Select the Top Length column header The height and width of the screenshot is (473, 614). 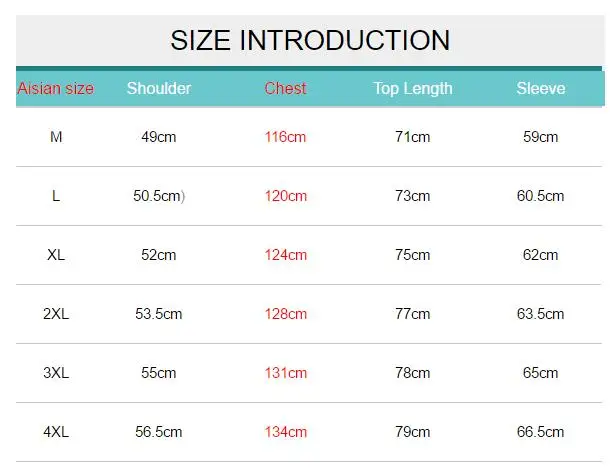413,89
